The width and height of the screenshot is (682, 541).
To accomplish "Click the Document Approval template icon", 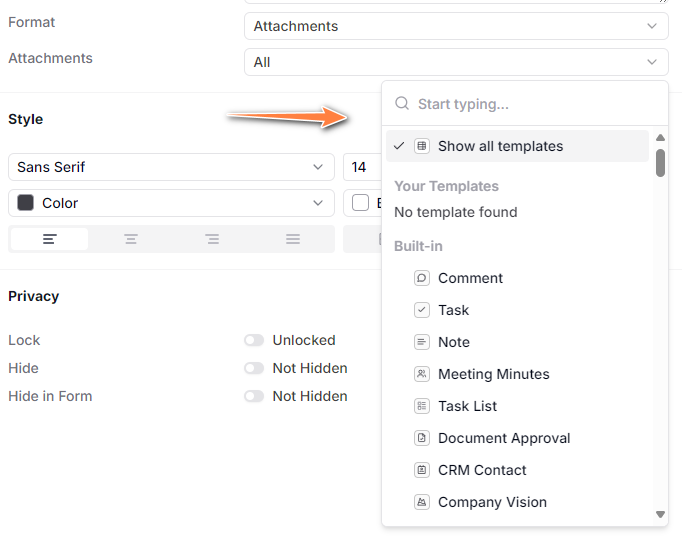I will [x=421, y=438].
